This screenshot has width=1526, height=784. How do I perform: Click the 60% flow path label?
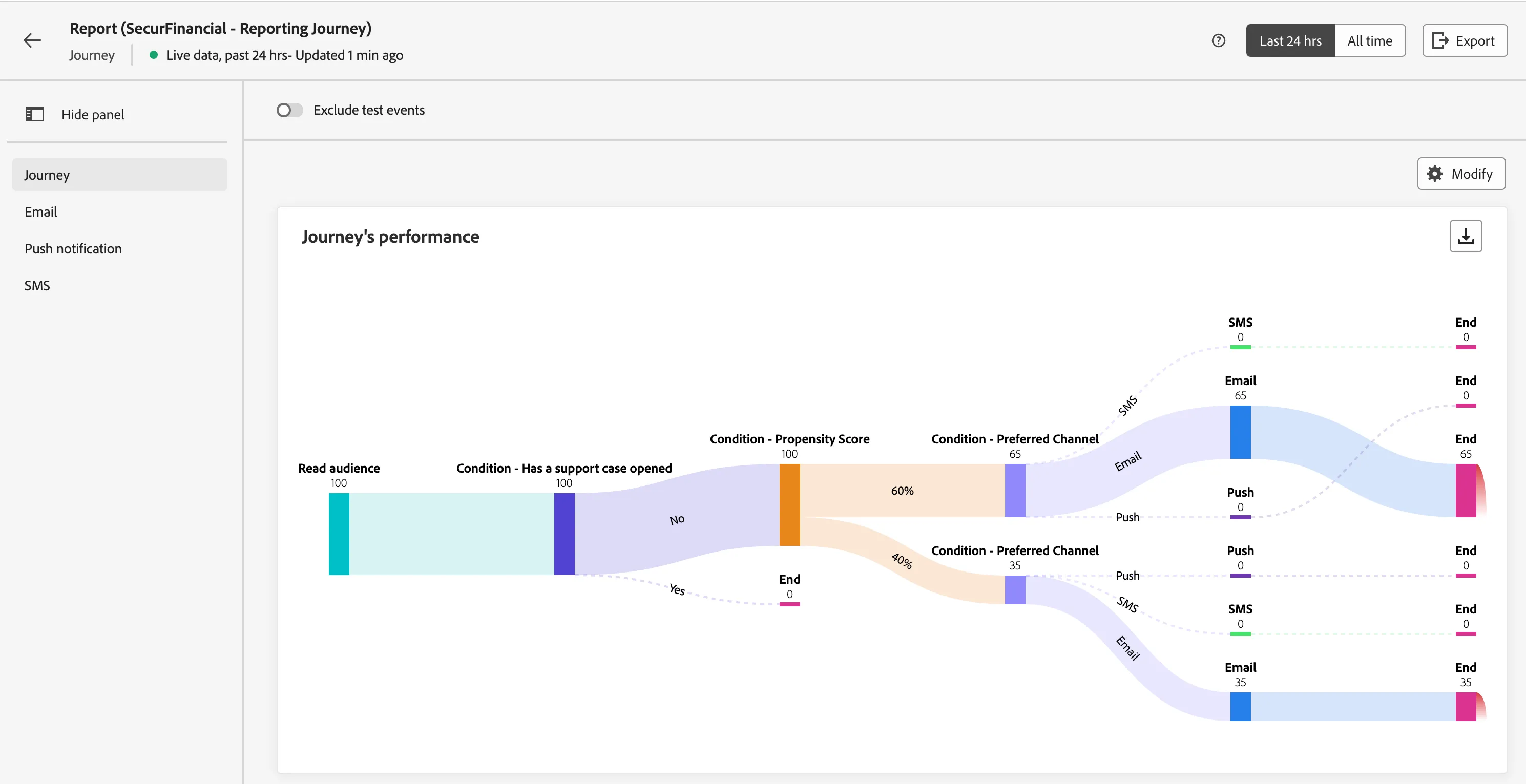point(902,490)
